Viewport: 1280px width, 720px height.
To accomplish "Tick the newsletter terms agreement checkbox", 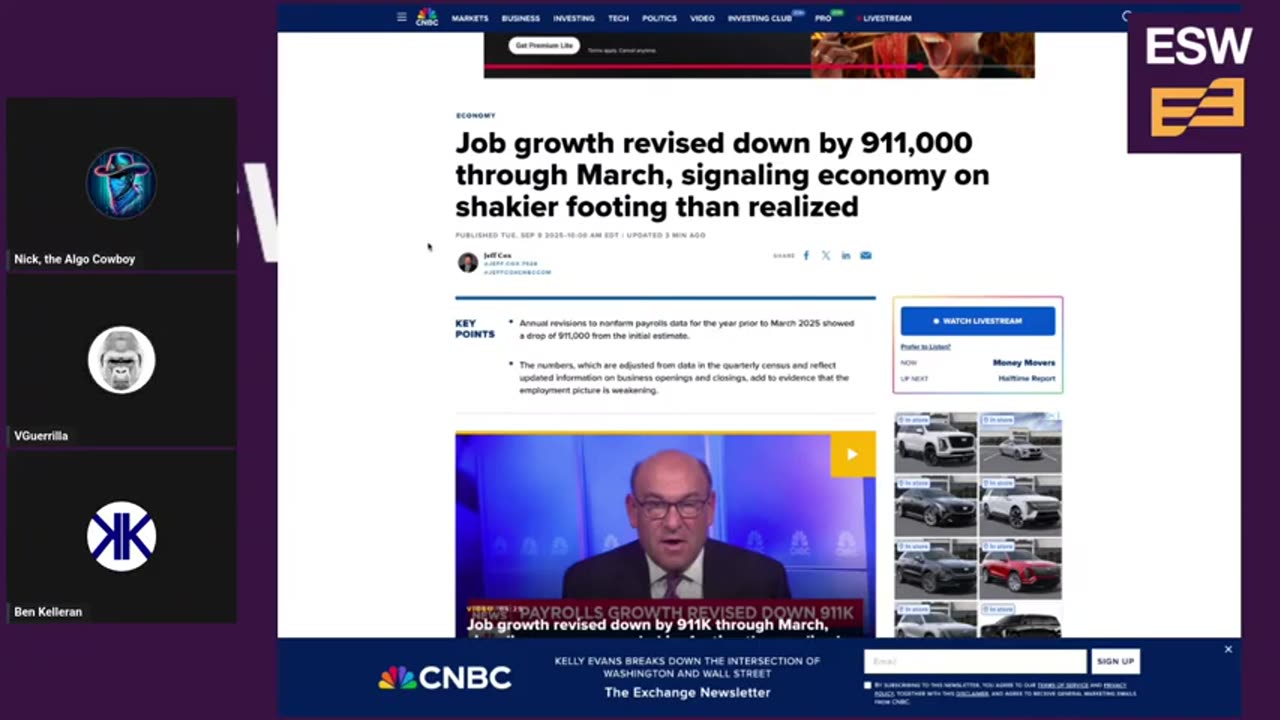I will (867, 685).
